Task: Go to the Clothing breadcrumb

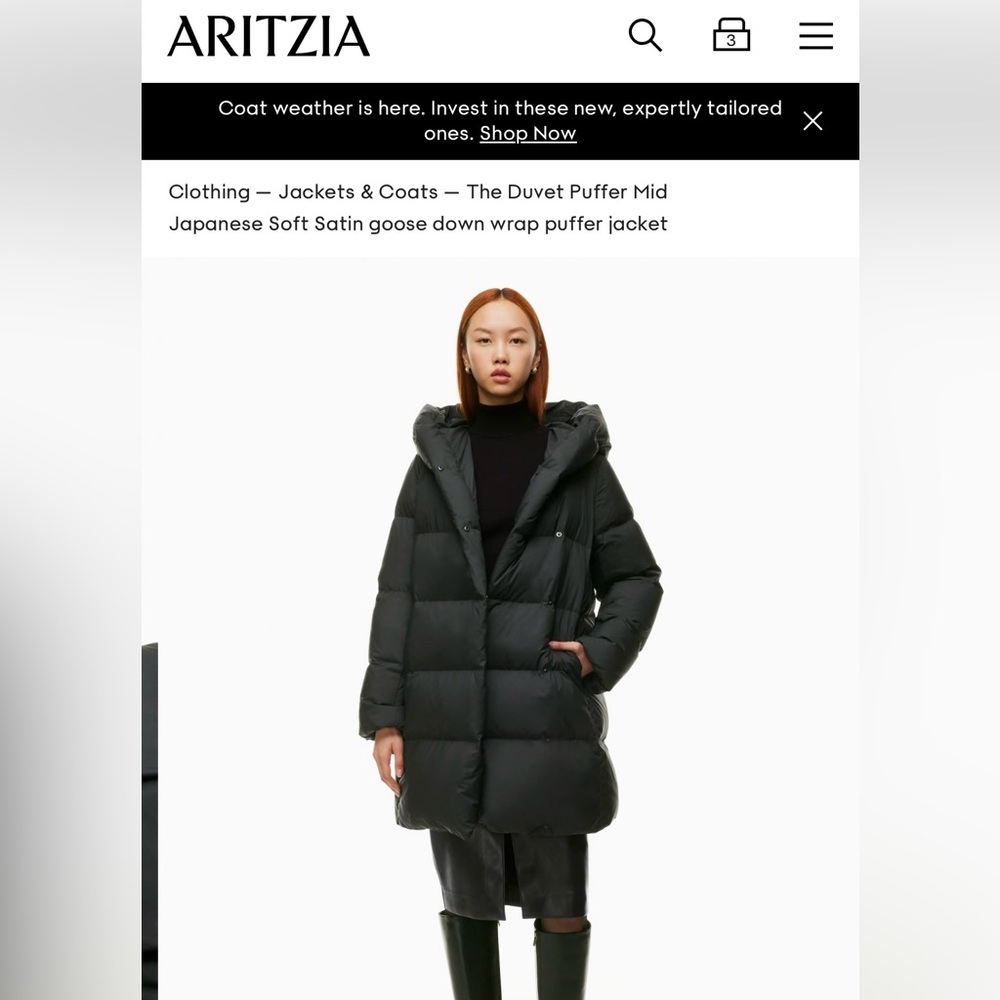Action: pyautogui.click(x=209, y=192)
